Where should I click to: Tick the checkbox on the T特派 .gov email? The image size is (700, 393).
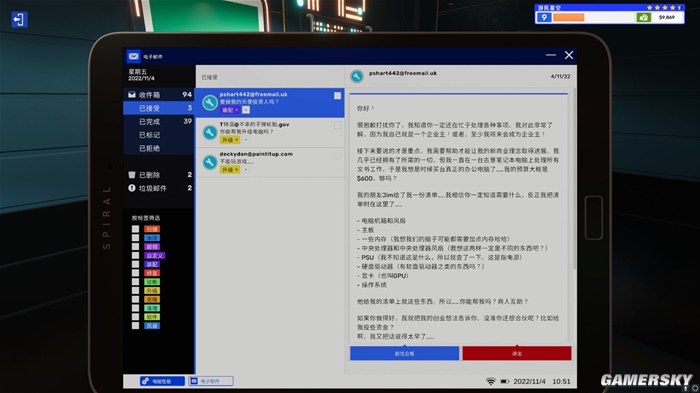point(338,125)
